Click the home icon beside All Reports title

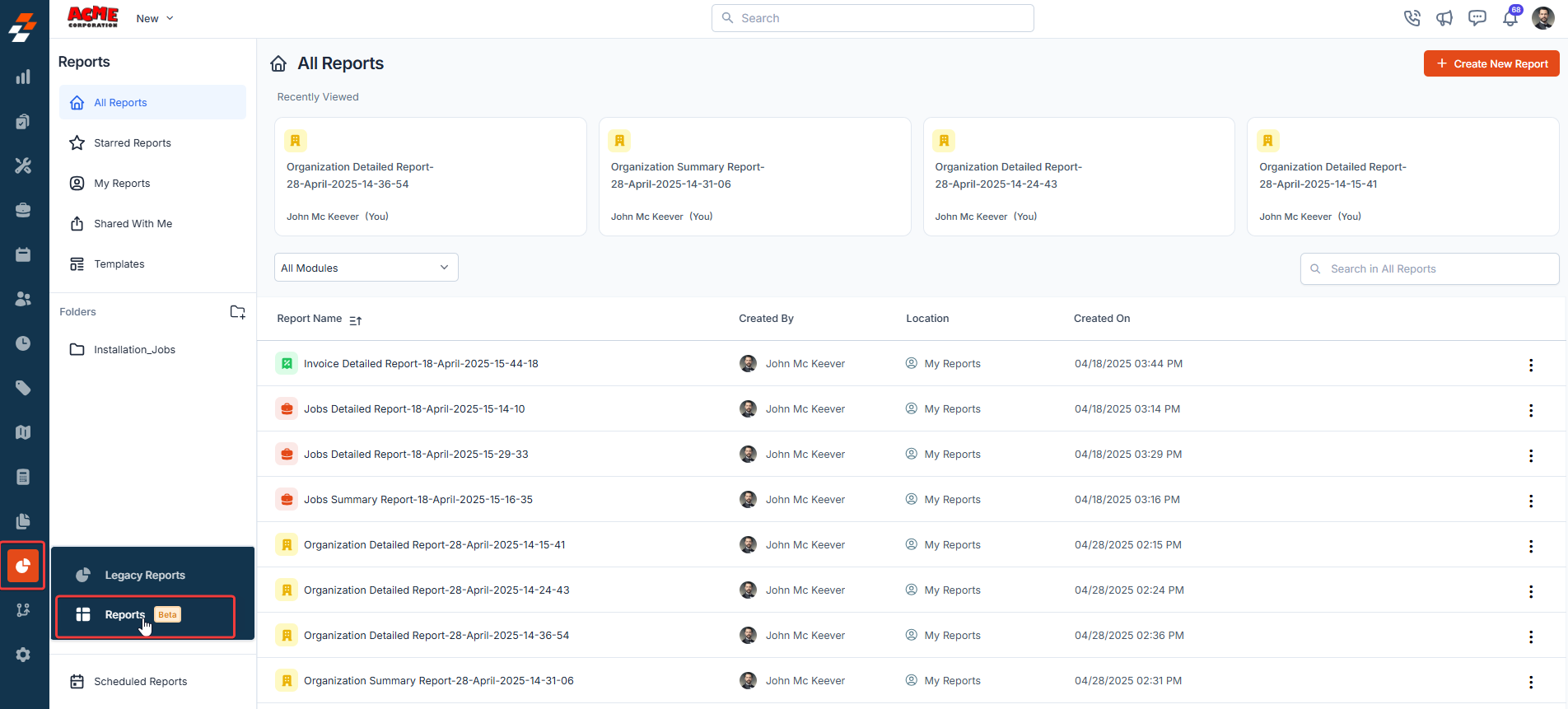coord(279,63)
